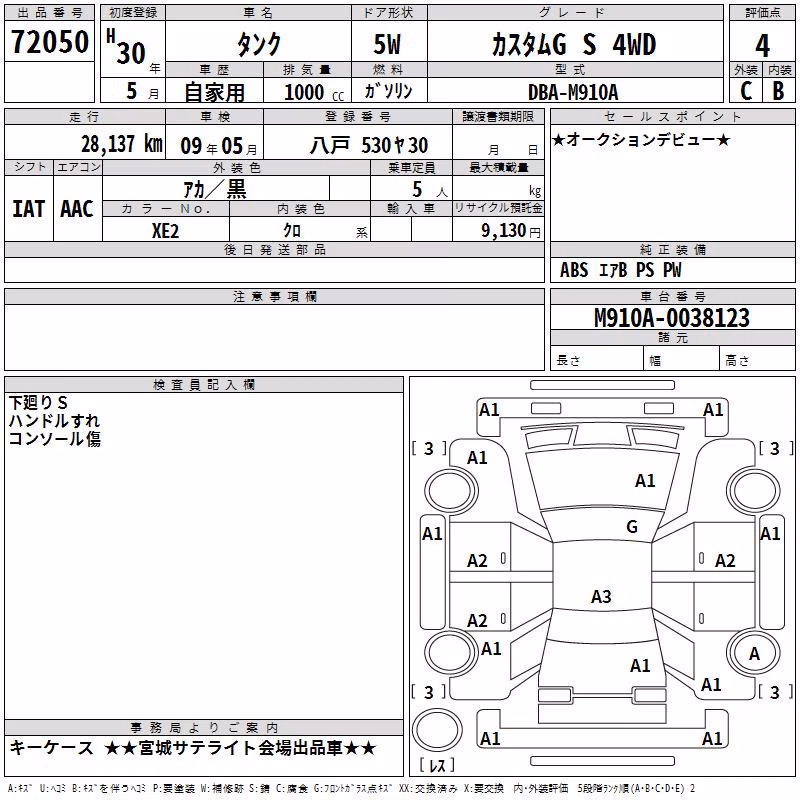Image resolution: width=800 pixels, height=800 pixels.
Task: Select grade カスタムG S 4WD
Action: [574, 44]
